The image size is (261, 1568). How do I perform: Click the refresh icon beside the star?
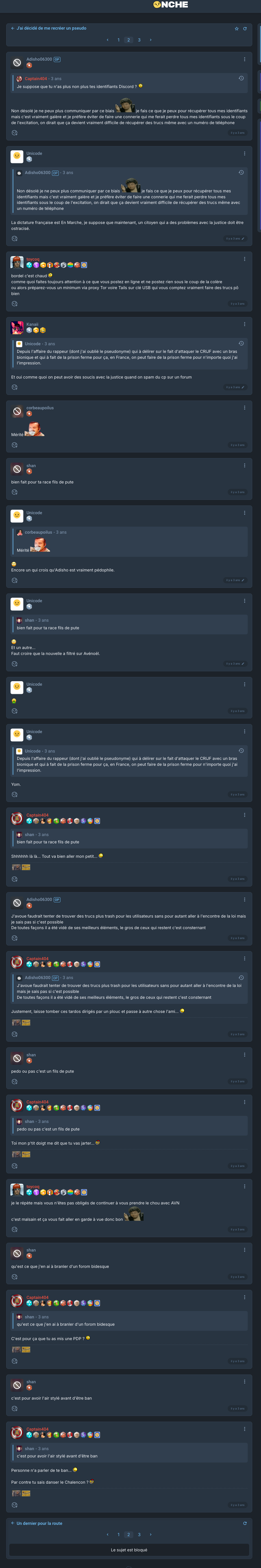coord(245,28)
